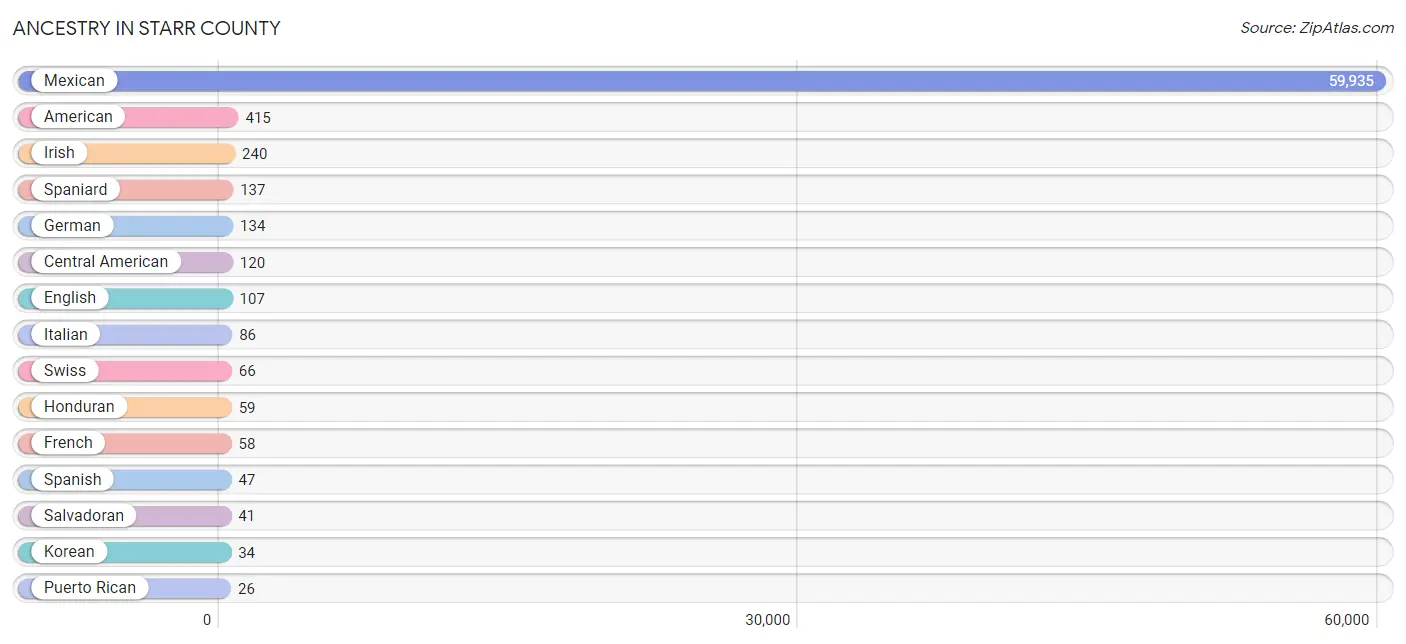Select the 26 value beside Puerto Rican

pos(246,588)
